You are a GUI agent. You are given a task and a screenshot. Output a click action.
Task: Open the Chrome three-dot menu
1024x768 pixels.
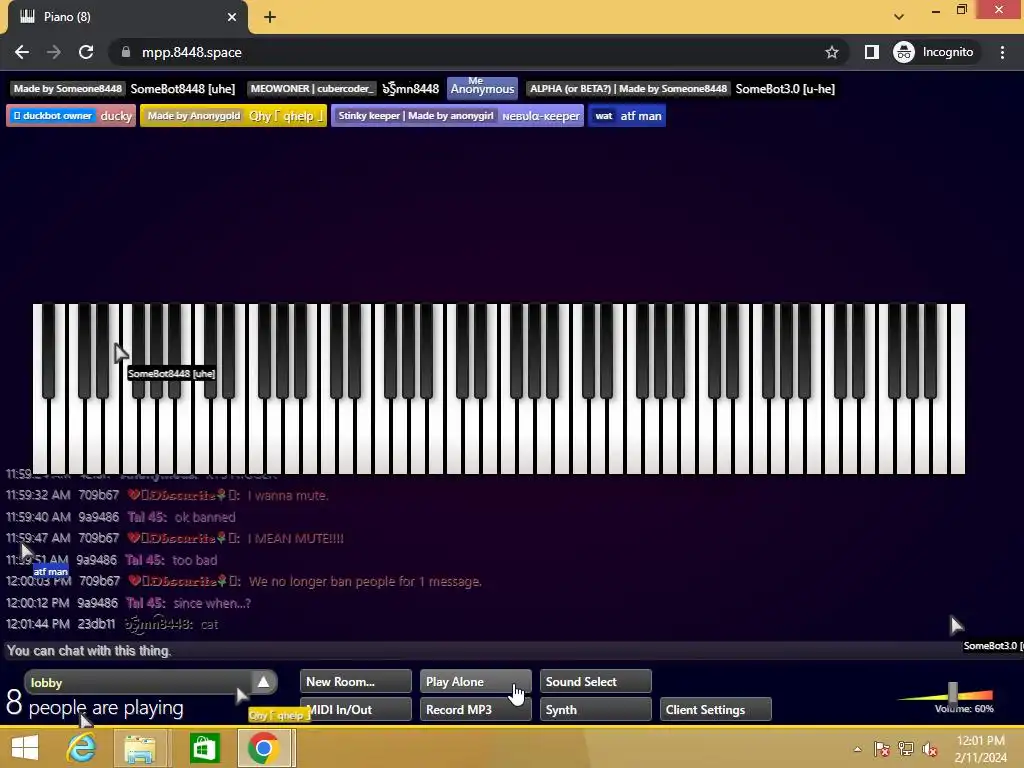pos(1002,52)
